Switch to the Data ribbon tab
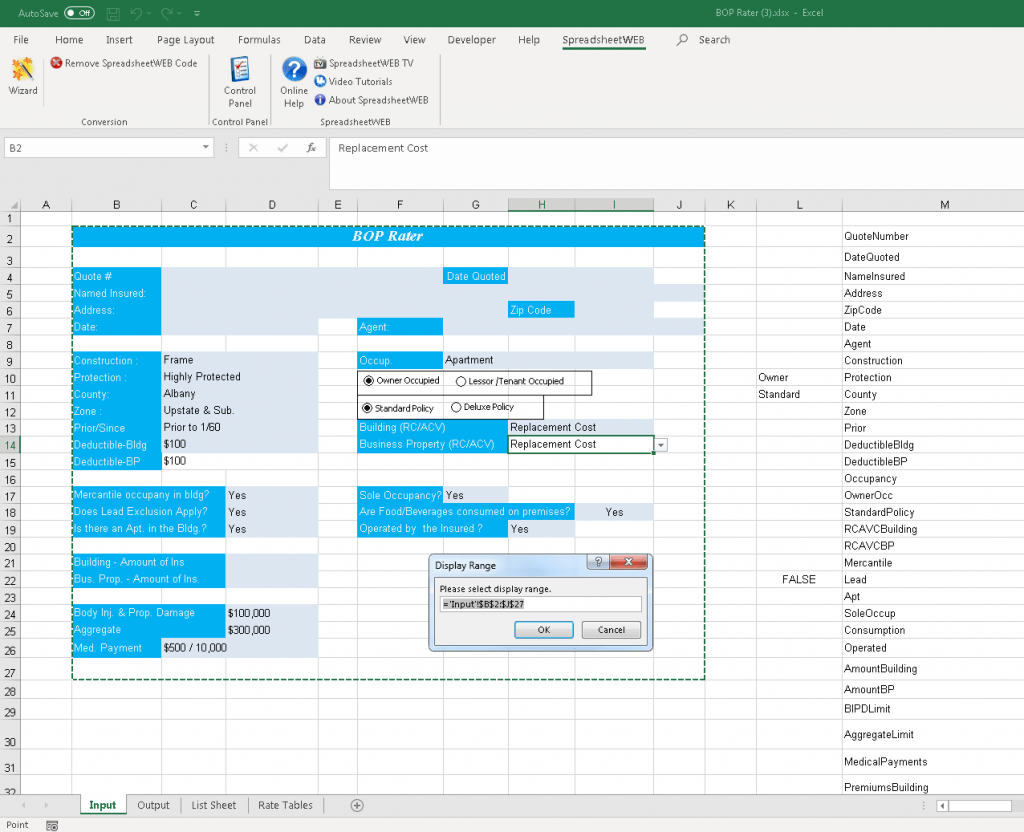Viewport: 1024px width, 832px height. [x=315, y=40]
